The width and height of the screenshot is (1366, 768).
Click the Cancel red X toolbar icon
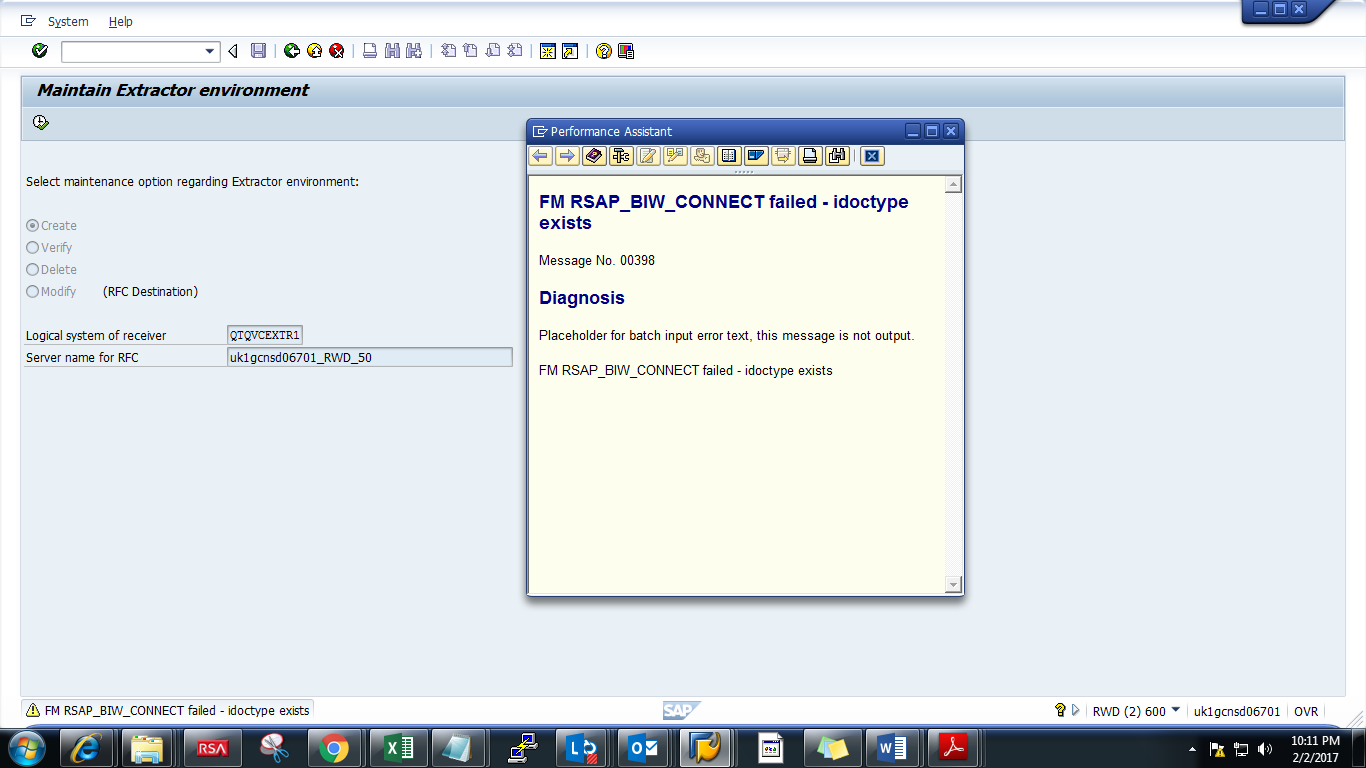click(x=337, y=50)
